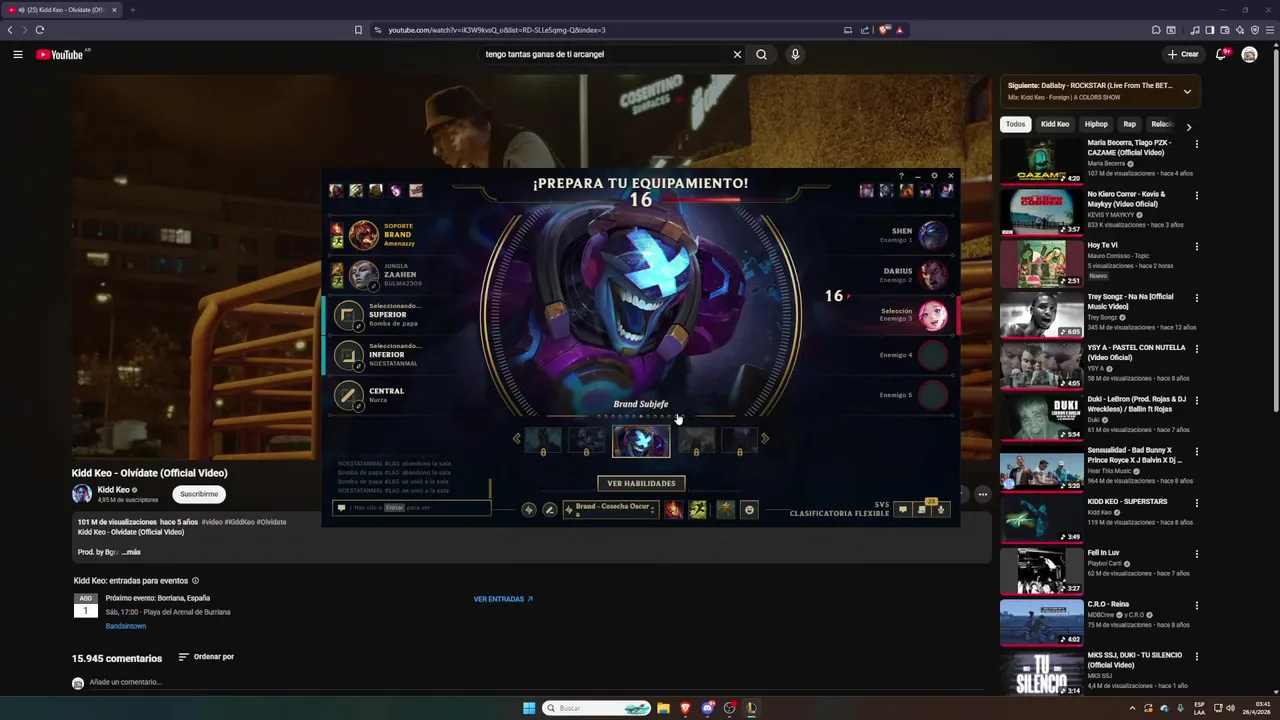Go to the YouTube home logo
The height and width of the screenshot is (720, 1280).
(x=60, y=54)
